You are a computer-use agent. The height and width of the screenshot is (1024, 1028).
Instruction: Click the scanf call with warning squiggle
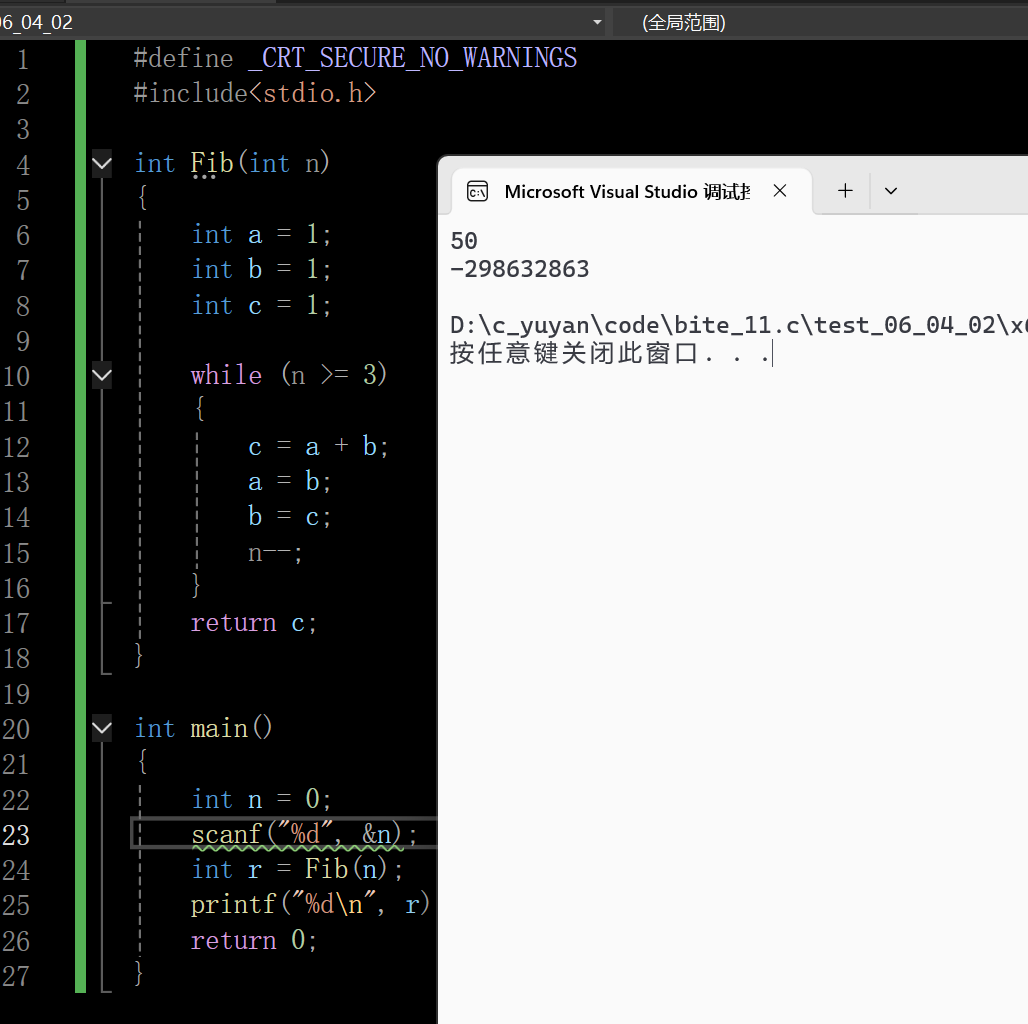[304, 834]
